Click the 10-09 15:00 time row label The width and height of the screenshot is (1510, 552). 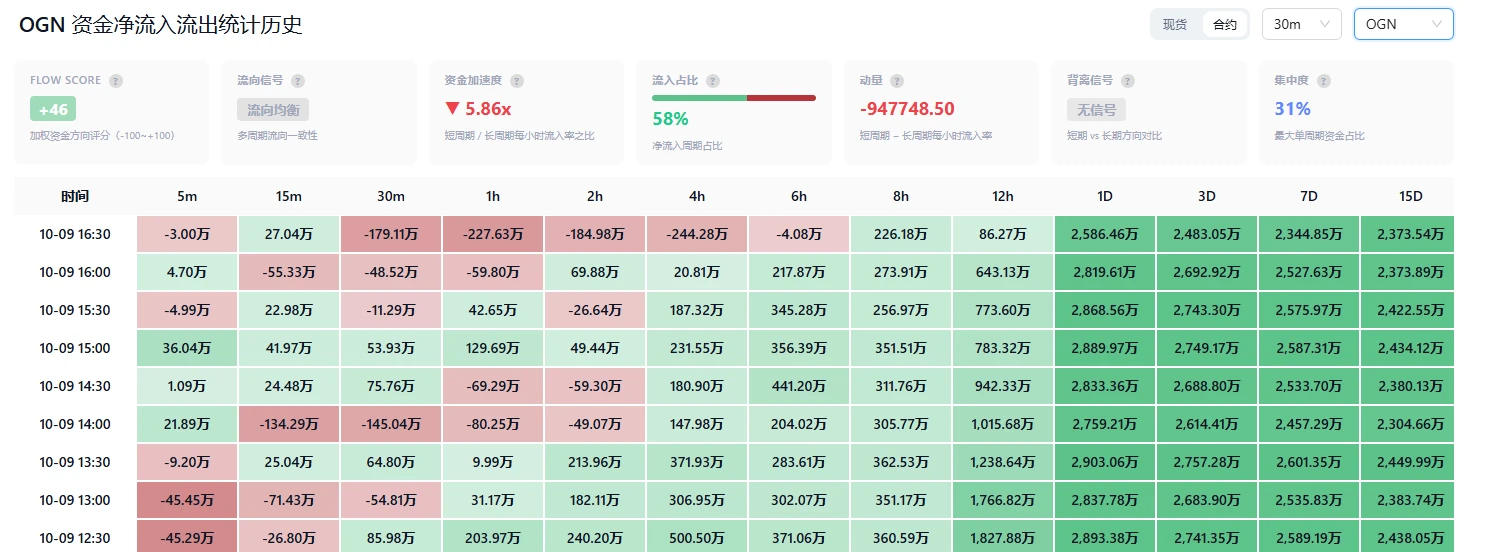coord(75,348)
